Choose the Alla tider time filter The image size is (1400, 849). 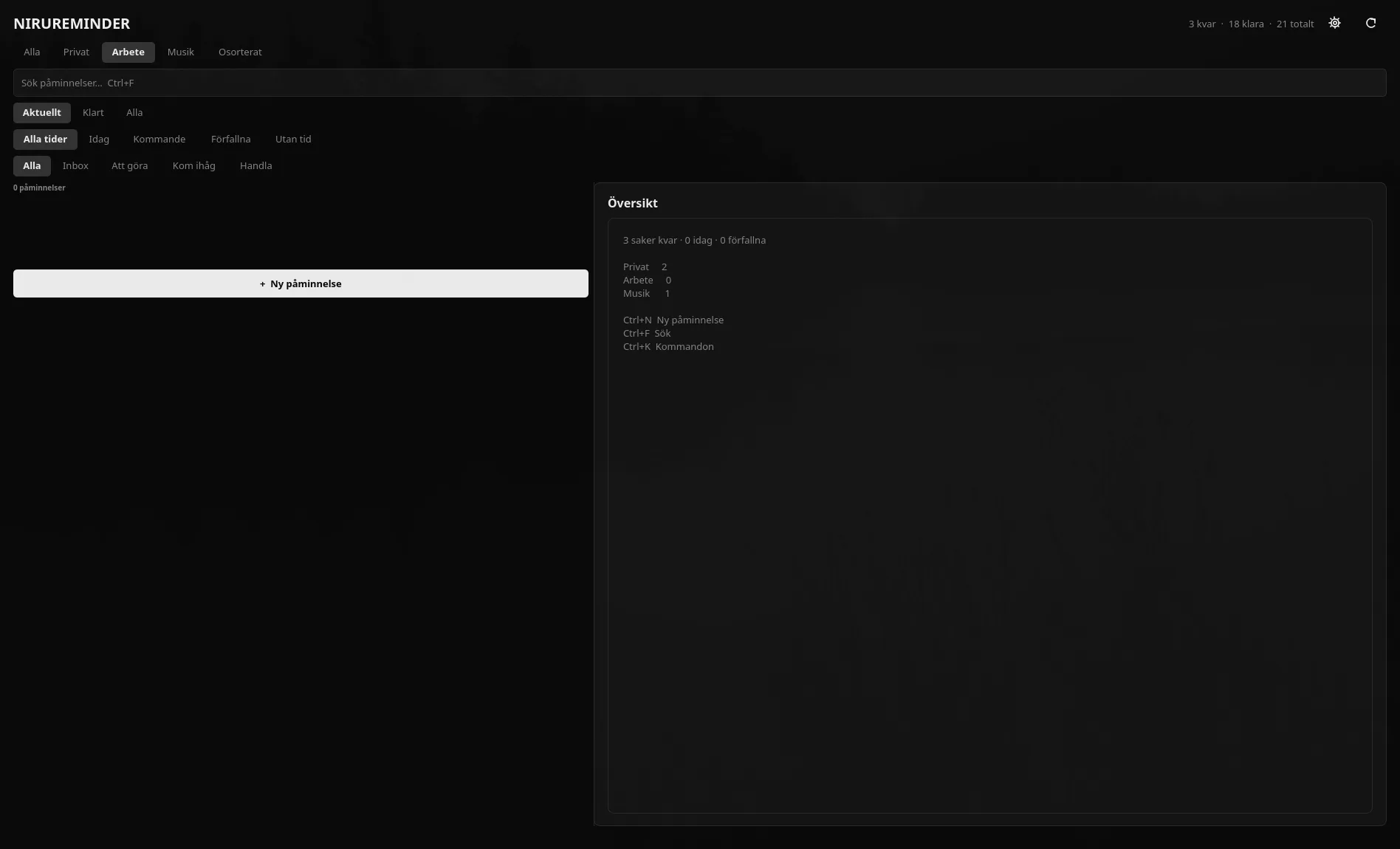click(x=45, y=140)
